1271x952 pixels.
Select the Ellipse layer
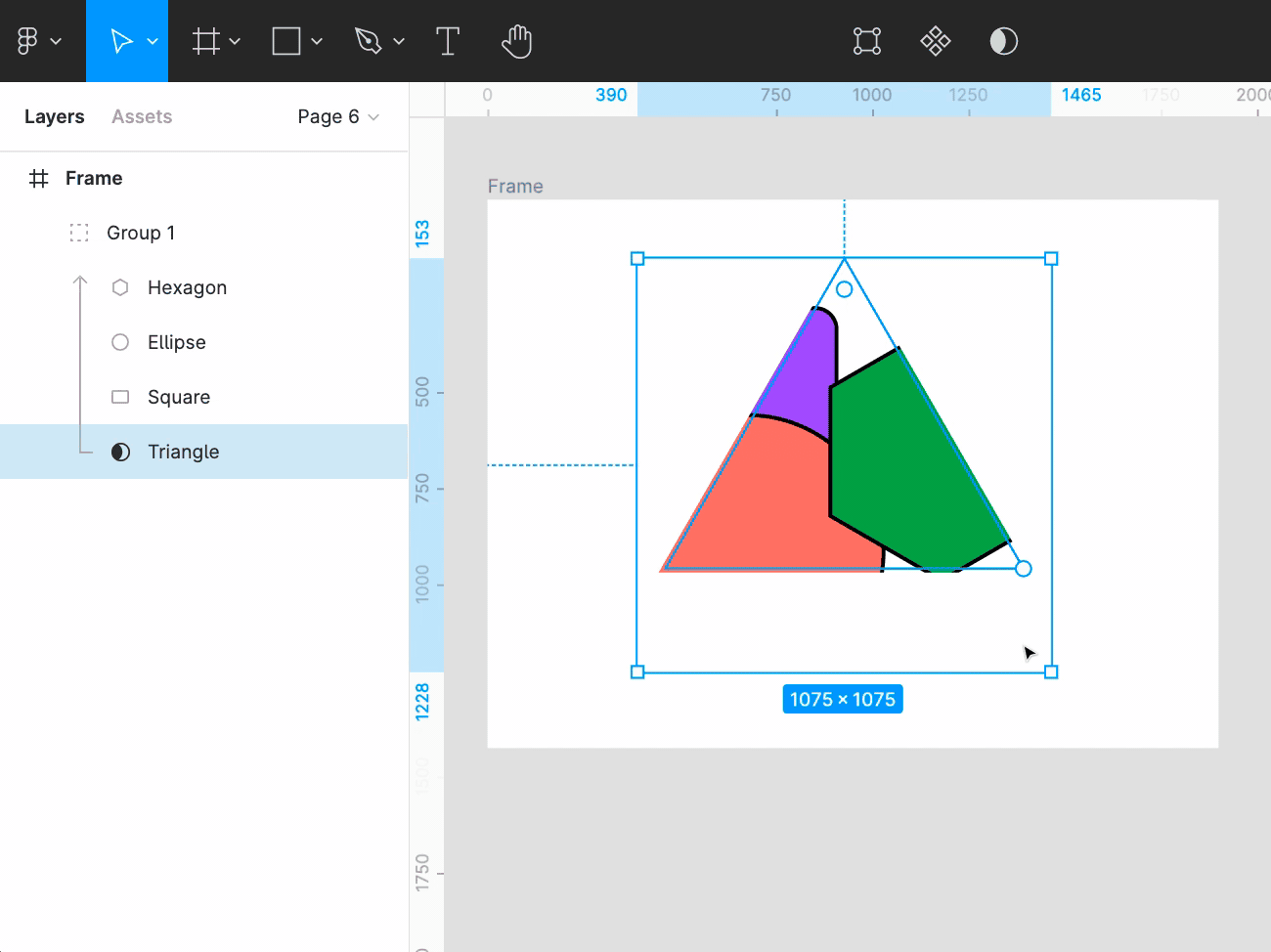point(177,342)
